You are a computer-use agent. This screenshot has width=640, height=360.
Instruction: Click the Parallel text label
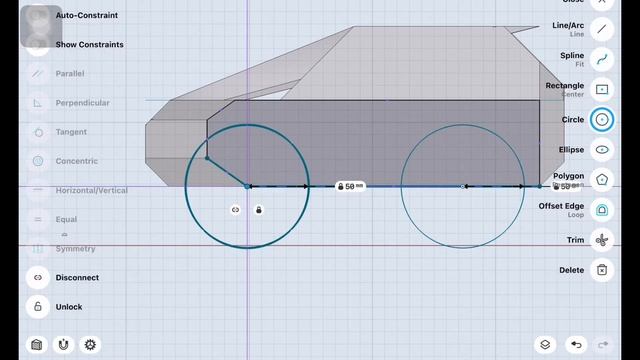pos(70,73)
